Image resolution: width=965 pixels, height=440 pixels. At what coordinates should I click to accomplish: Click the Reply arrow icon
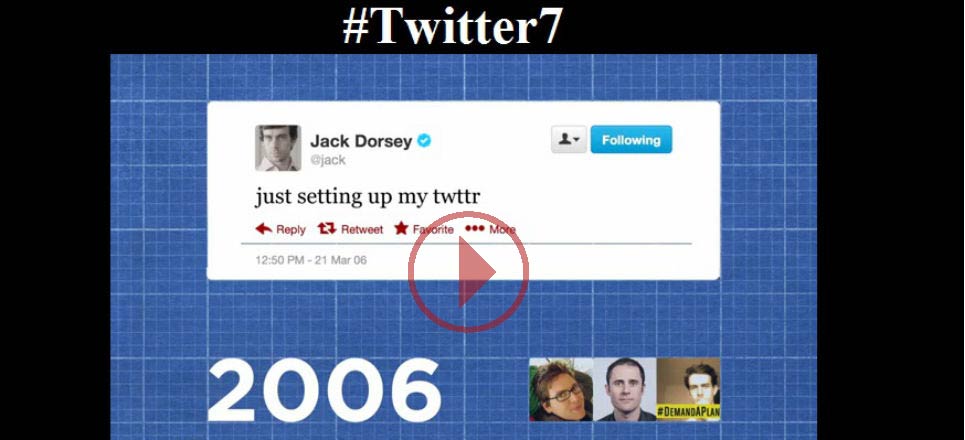coord(264,229)
